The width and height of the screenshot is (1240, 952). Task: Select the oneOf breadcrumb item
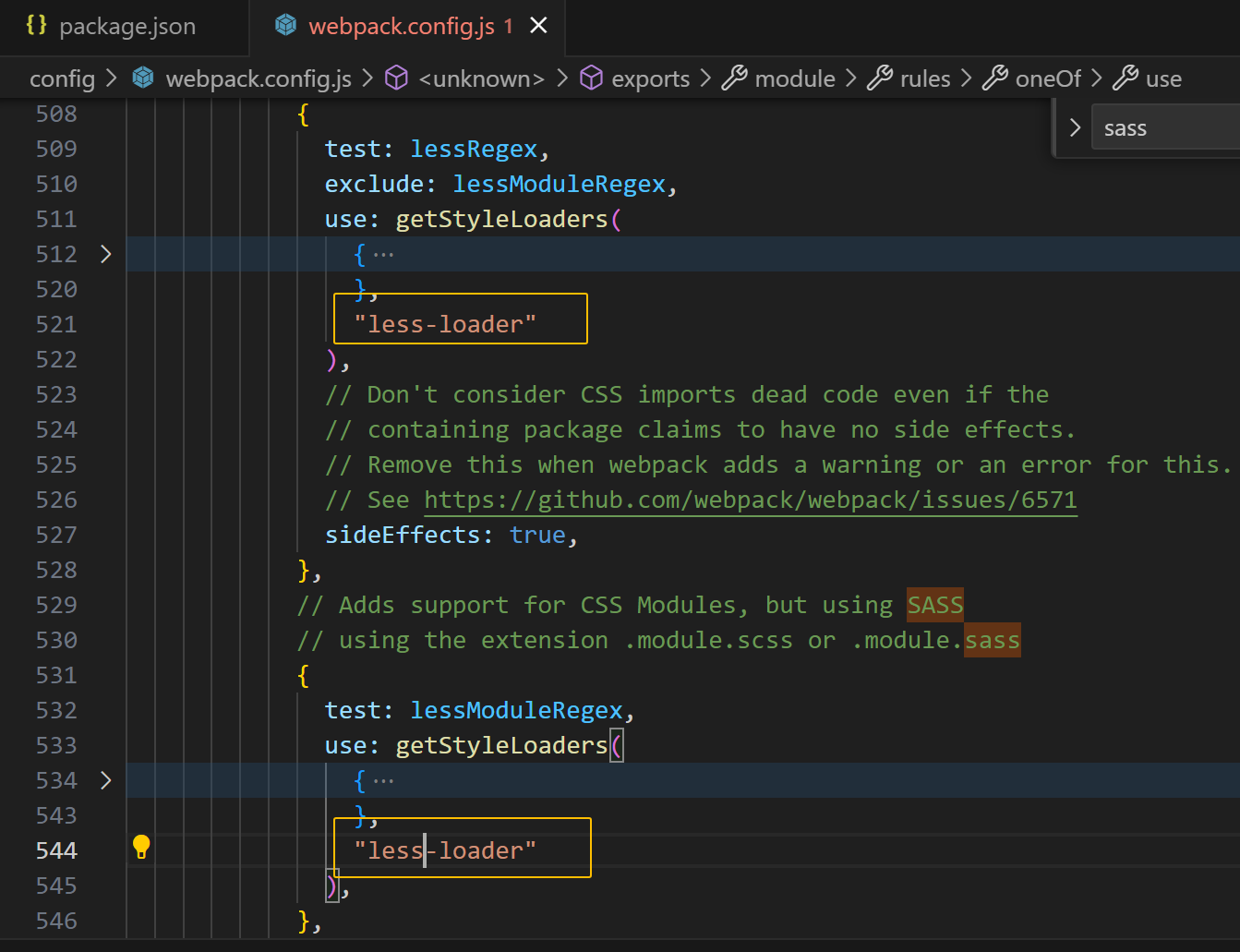(x=1048, y=78)
